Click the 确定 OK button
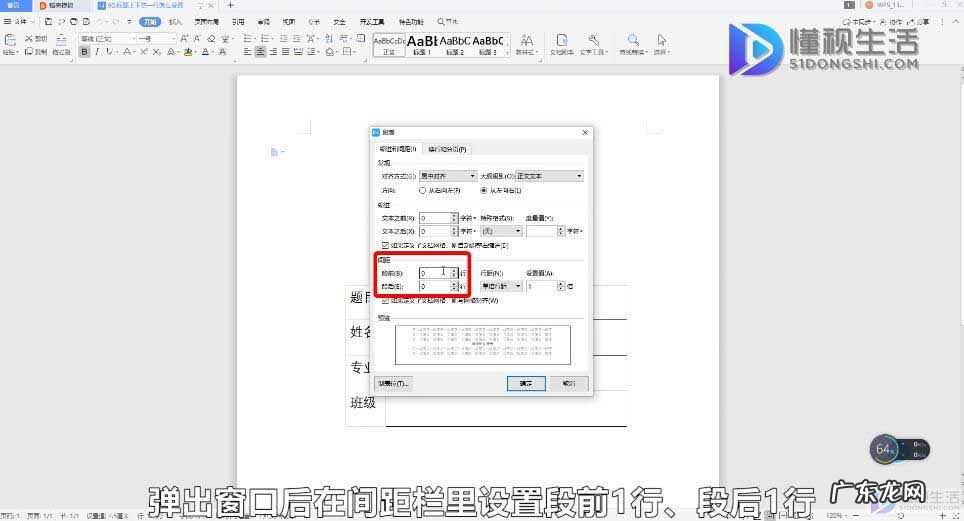This screenshot has height=521, width=964. tap(526, 383)
